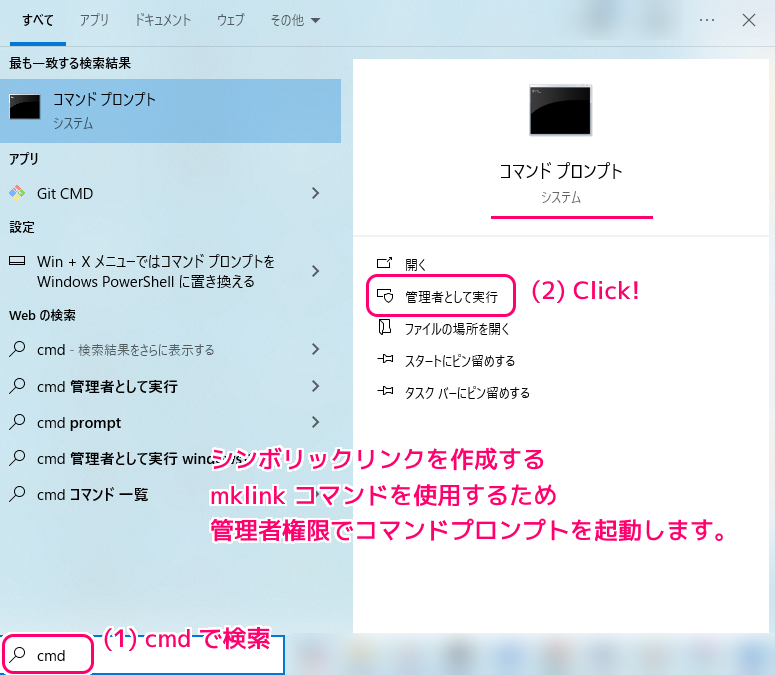Click the コマンド プロンプト title in preview pane
The width and height of the screenshot is (775, 675).
[560, 171]
